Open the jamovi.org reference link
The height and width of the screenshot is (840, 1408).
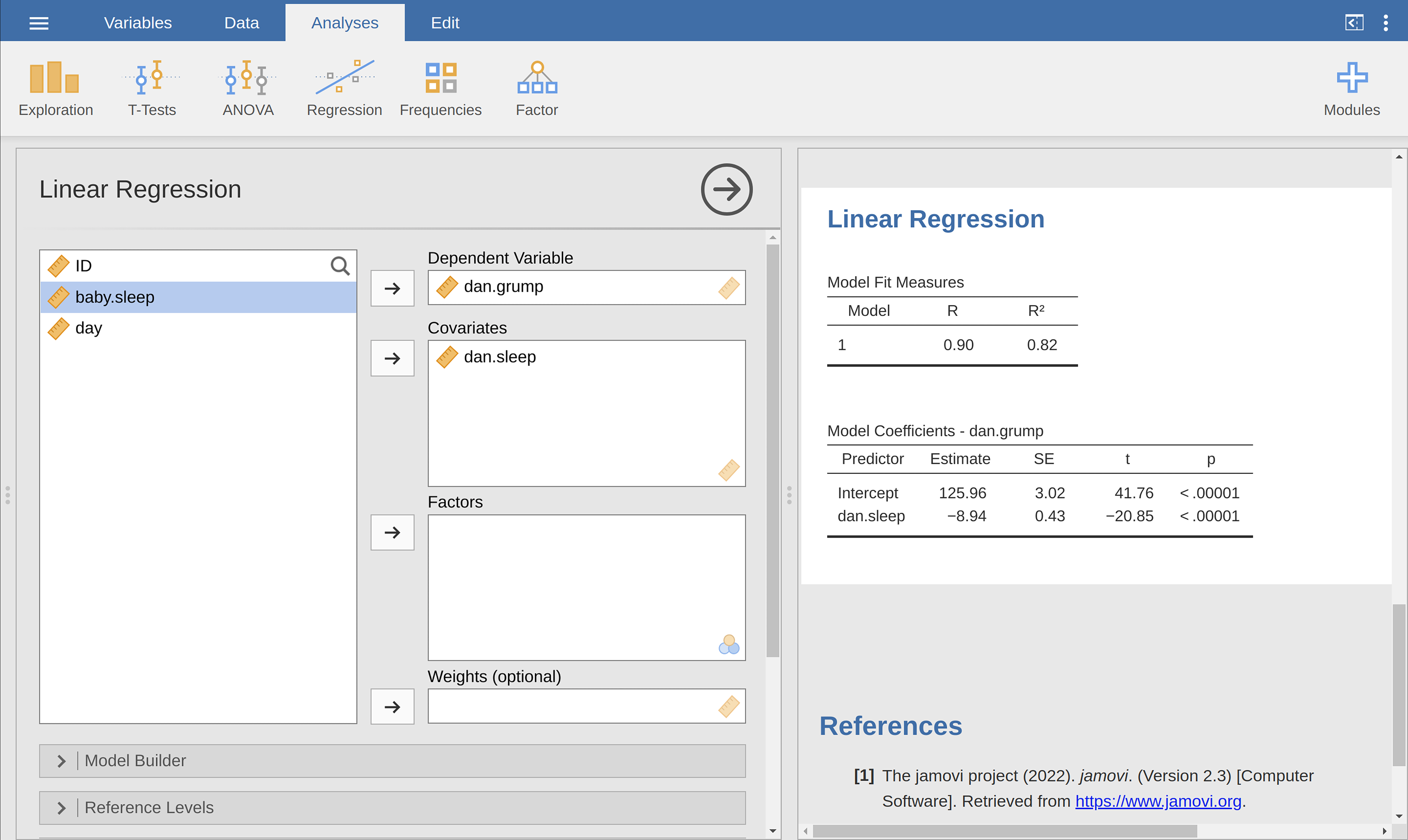(1158, 802)
